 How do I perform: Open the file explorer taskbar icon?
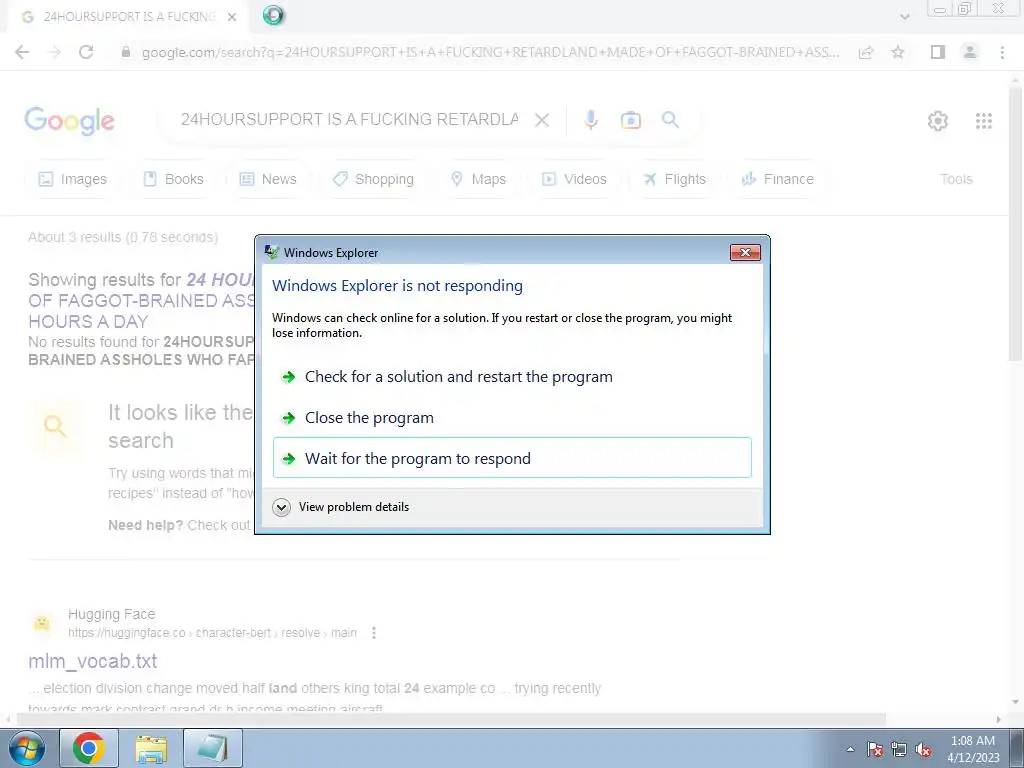[151, 748]
